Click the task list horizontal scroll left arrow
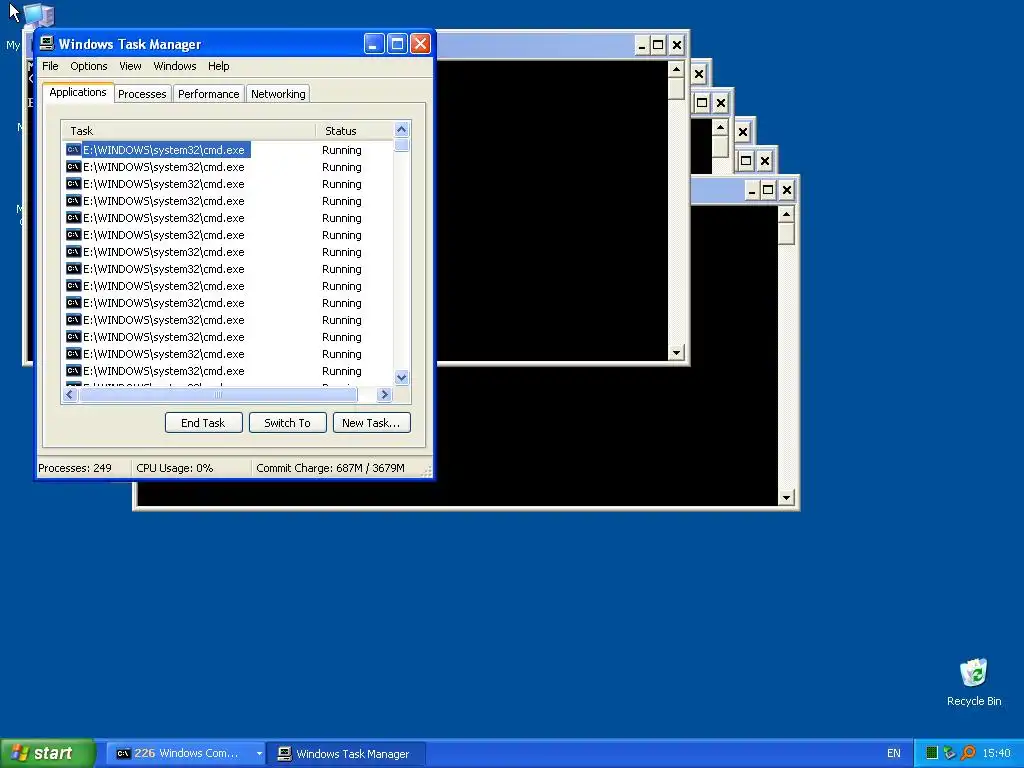 [x=71, y=394]
